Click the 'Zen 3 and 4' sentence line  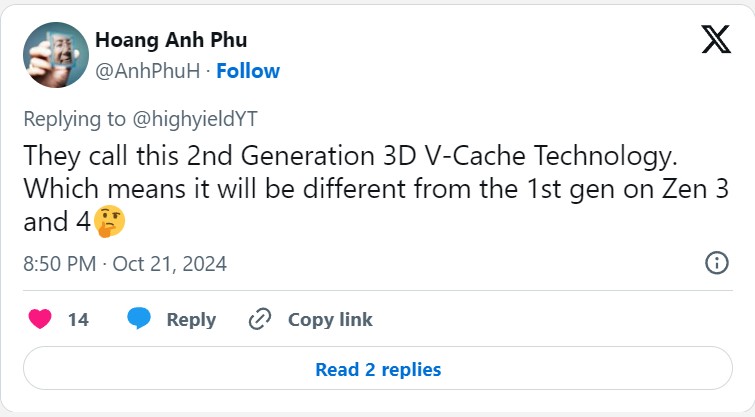point(376,189)
